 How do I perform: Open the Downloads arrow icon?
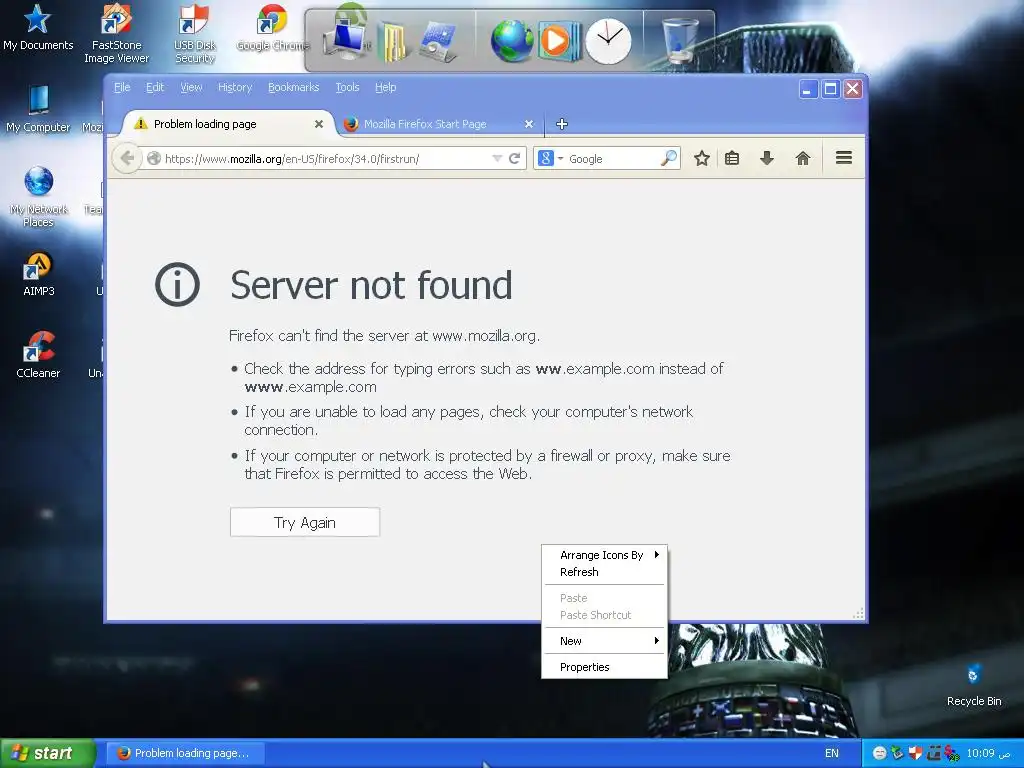pos(767,158)
